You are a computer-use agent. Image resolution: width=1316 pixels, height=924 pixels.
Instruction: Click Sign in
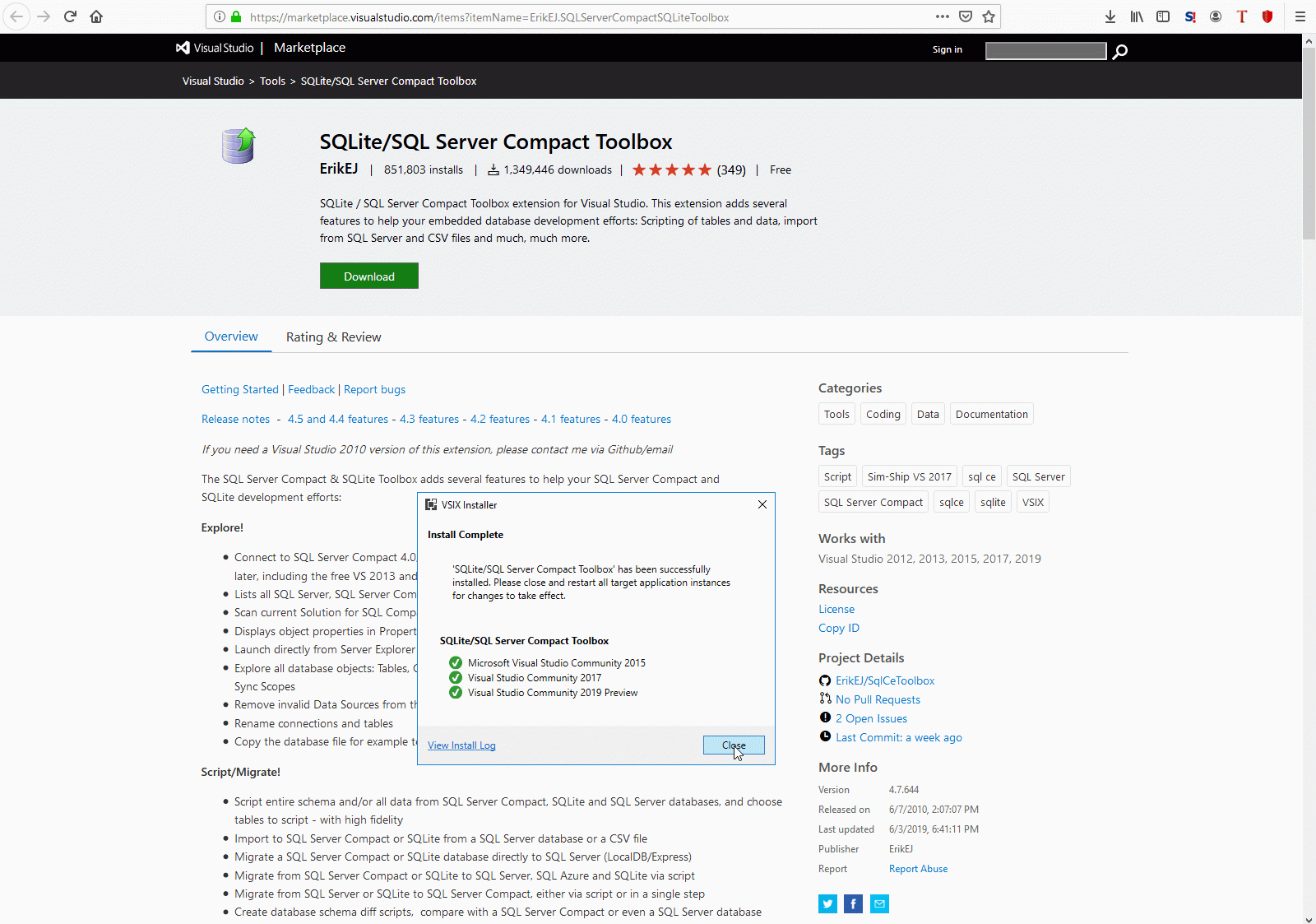point(948,49)
